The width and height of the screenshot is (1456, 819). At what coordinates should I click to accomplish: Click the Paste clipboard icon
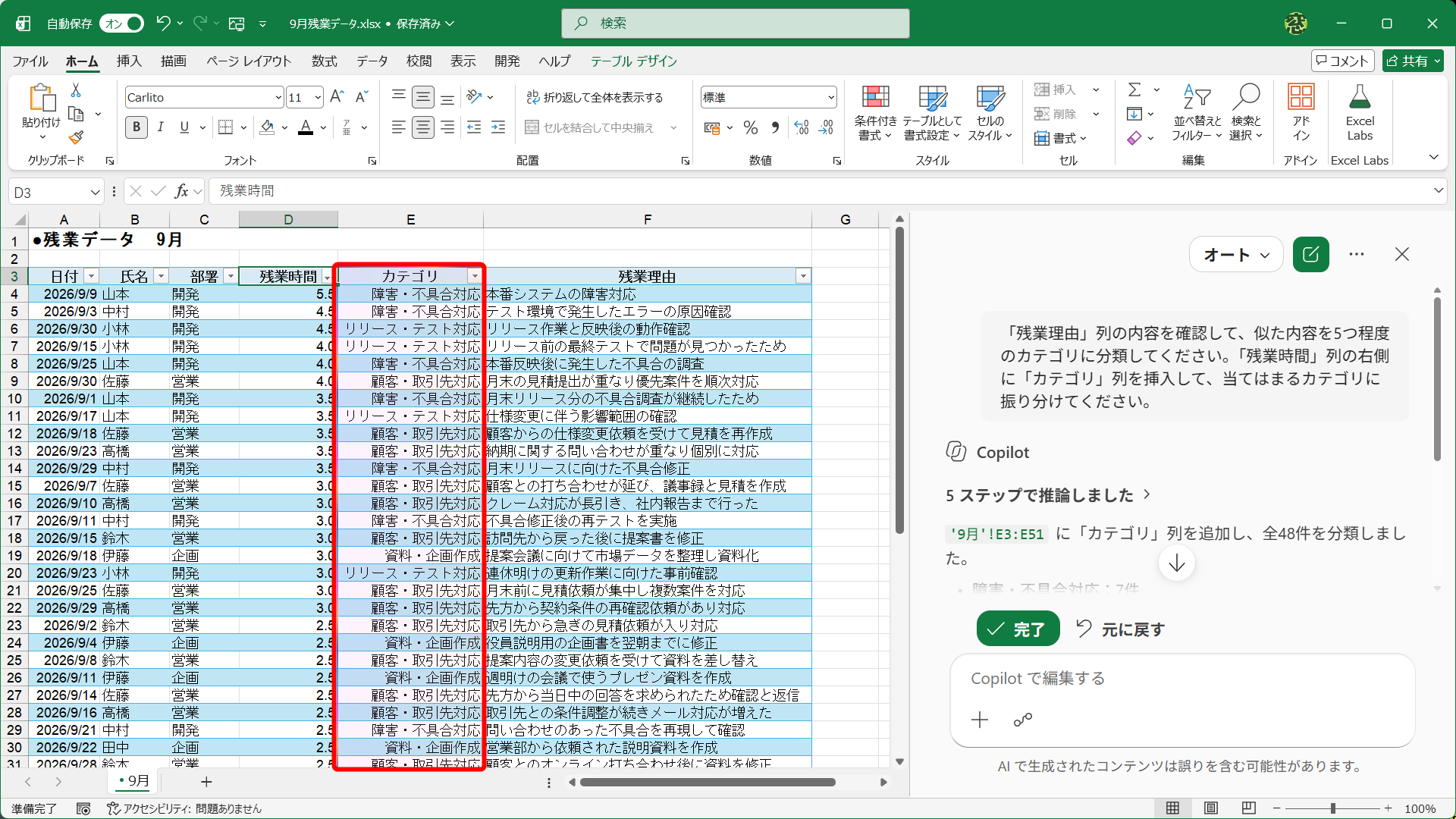click(x=42, y=99)
